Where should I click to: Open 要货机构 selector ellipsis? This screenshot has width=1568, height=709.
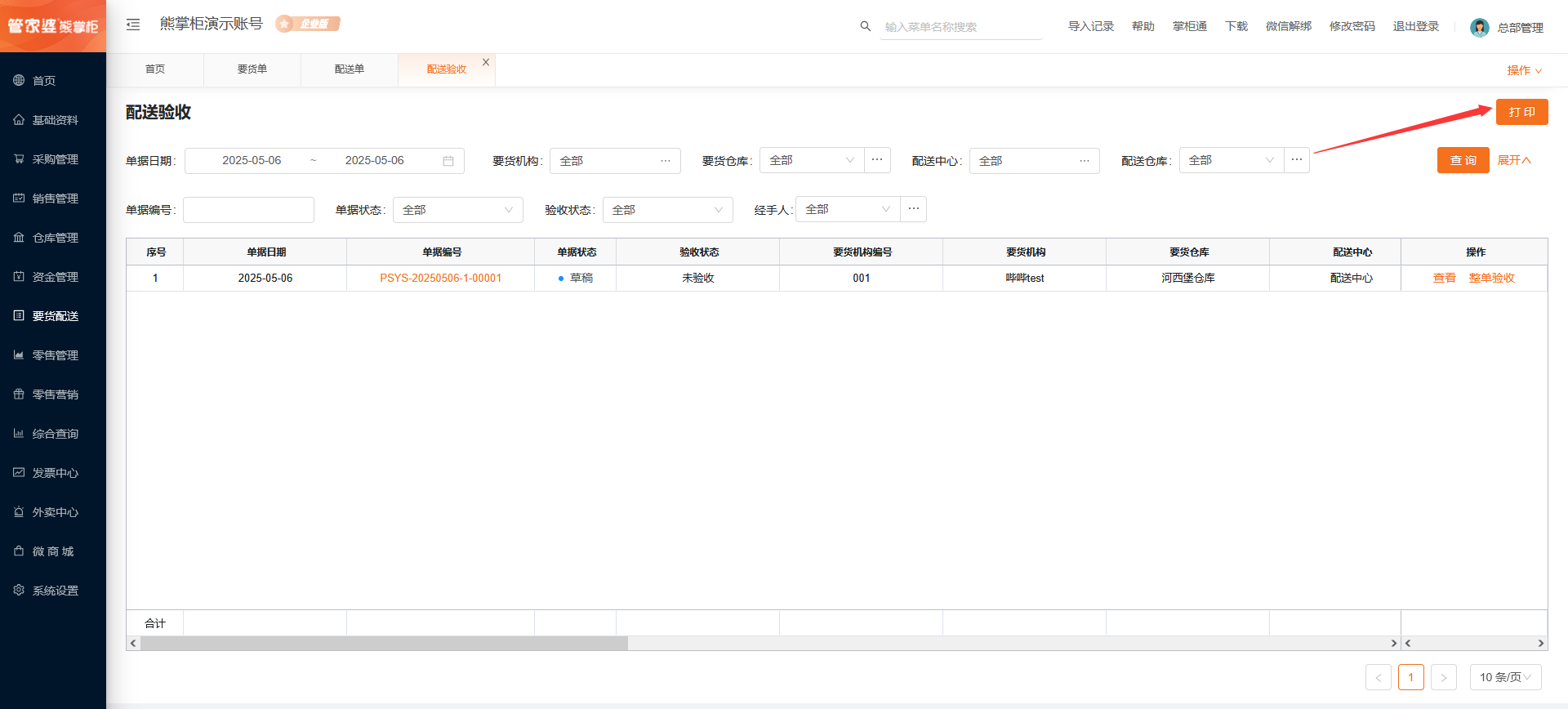pyautogui.click(x=666, y=161)
